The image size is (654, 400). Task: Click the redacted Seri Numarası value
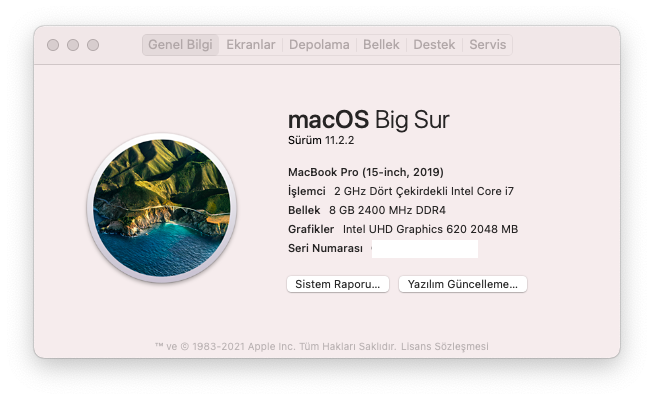coord(424,249)
